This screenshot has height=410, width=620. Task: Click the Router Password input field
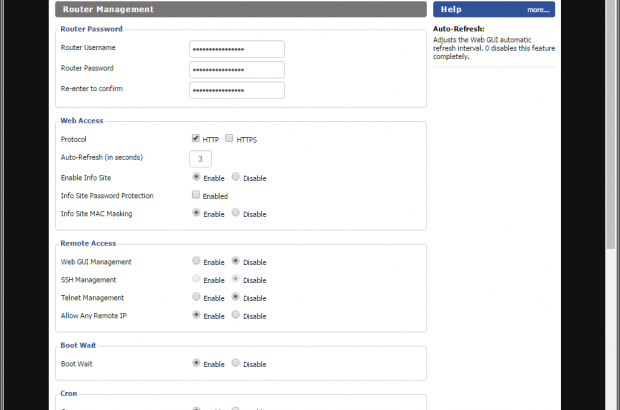click(x=236, y=70)
